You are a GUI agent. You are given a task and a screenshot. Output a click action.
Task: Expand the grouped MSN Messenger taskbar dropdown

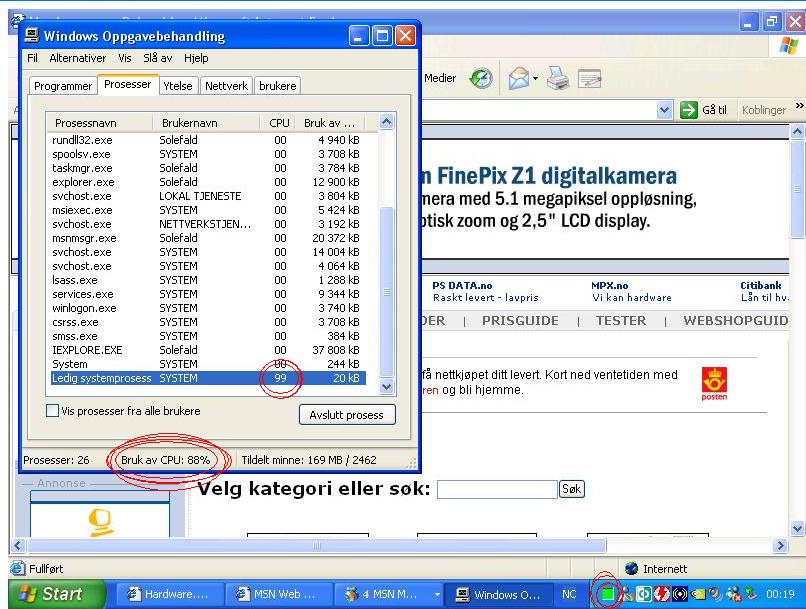coord(437,595)
